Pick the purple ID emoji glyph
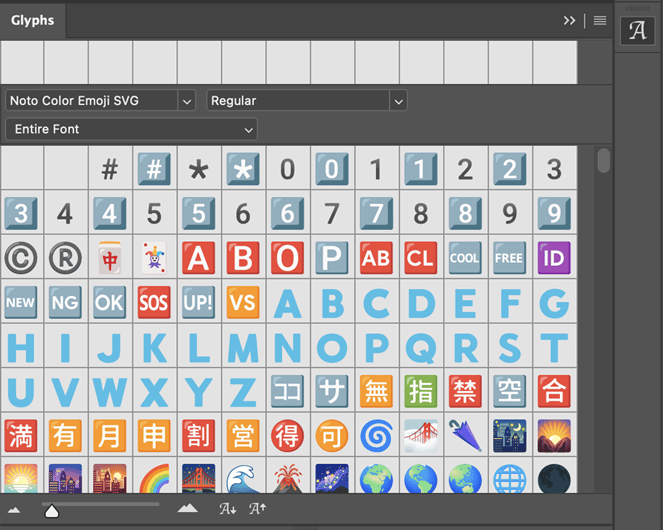663x530 pixels. click(x=553, y=257)
